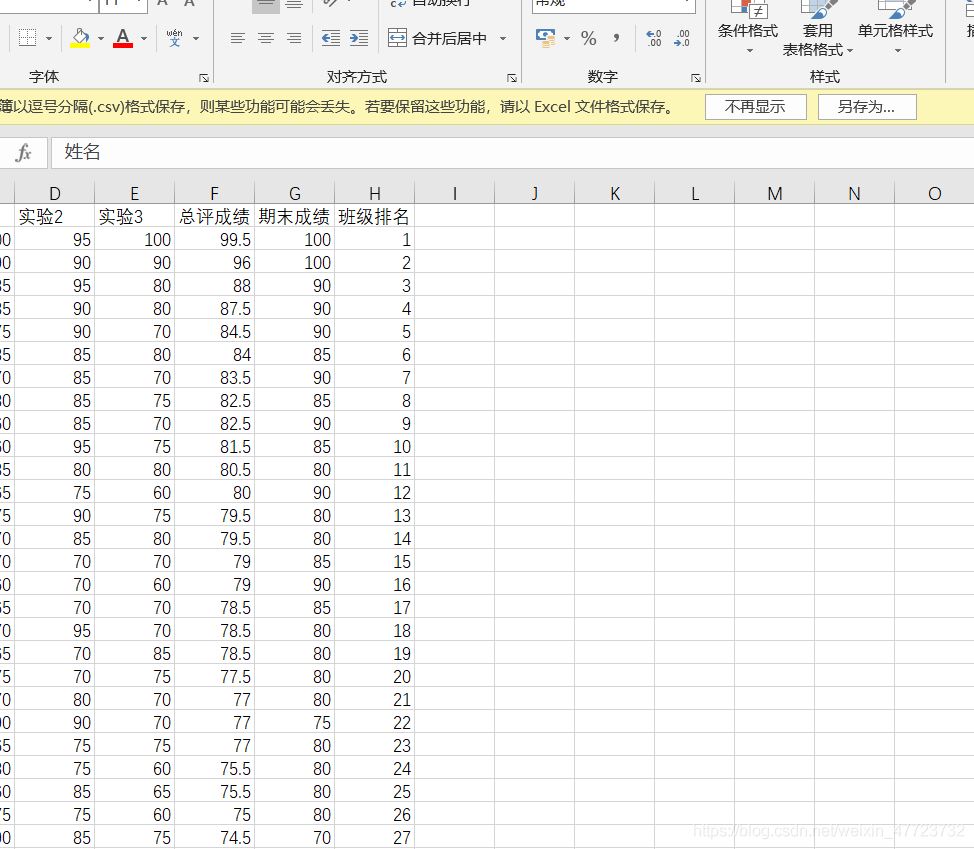Viewport: 974px width, 849px height.
Task: Select column F header
Action: [x=214, y=193]
